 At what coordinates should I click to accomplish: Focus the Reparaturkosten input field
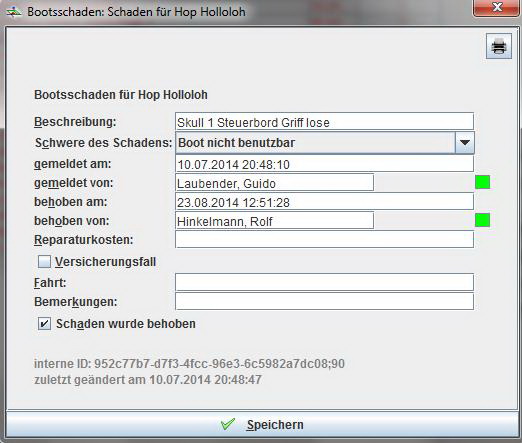(x=324, y=239)
